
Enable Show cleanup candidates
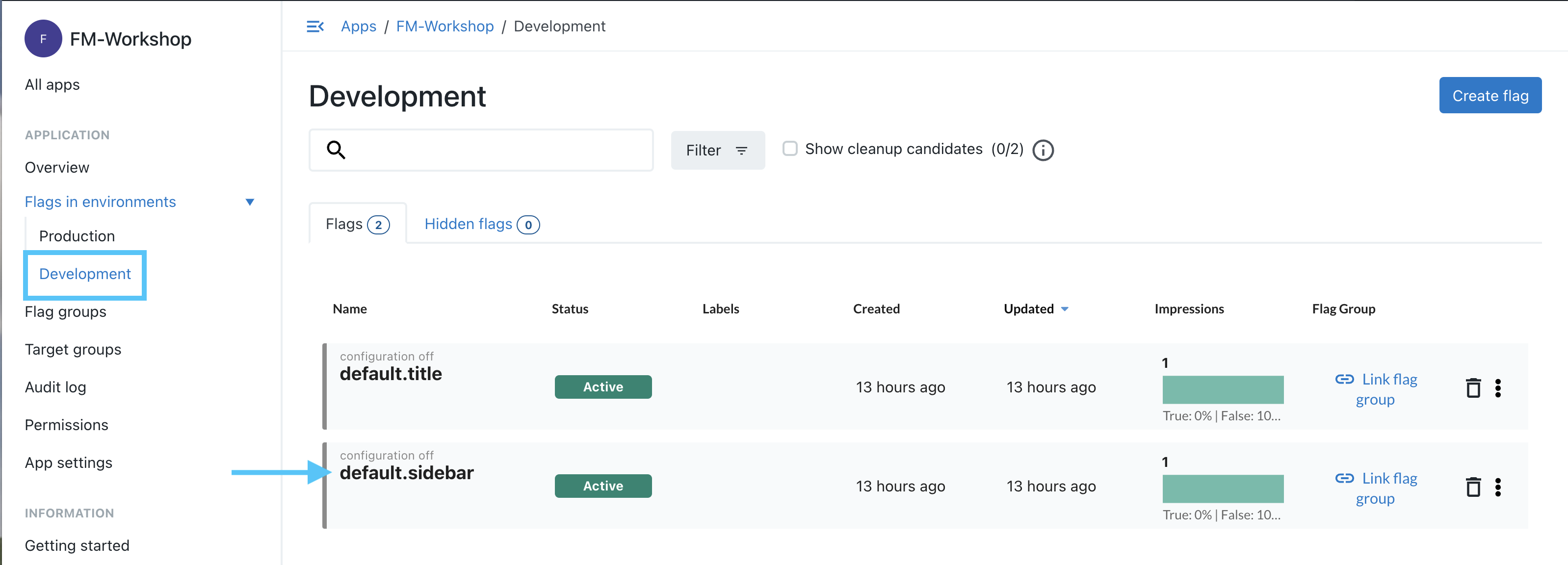789,148
